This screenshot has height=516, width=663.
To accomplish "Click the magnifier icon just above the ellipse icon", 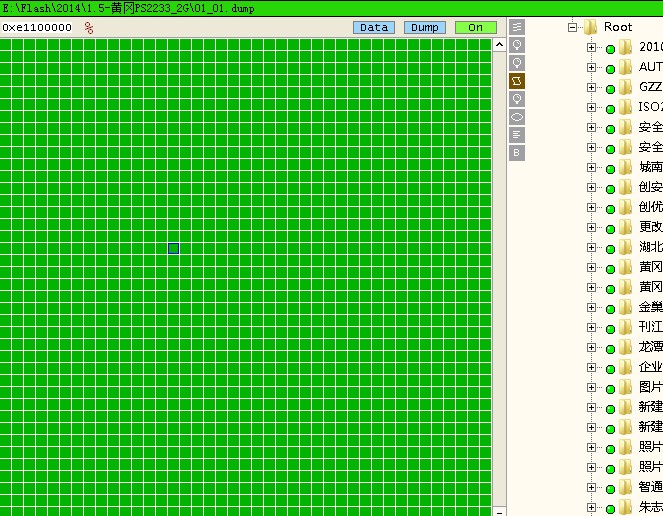I will pos(517,99).
